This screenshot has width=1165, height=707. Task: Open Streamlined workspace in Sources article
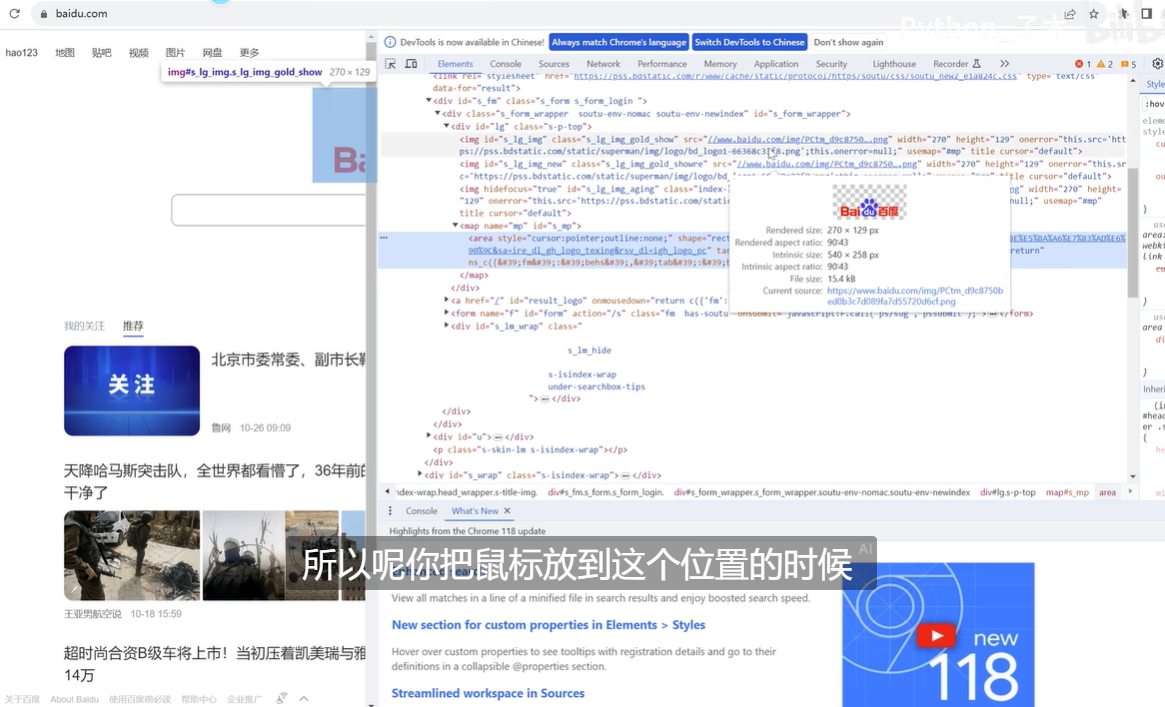point(488,693)
